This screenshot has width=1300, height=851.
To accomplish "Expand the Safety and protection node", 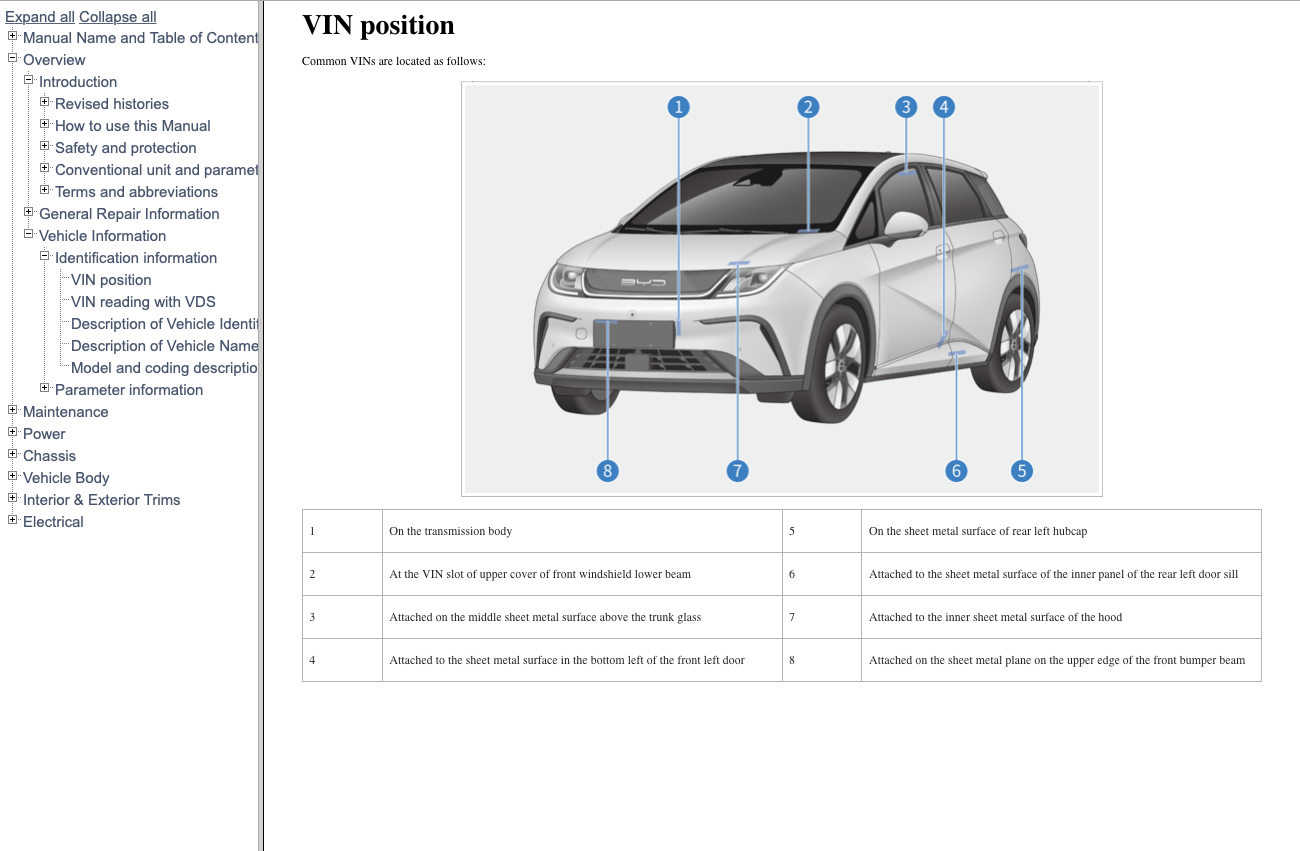I will (45, 147).
